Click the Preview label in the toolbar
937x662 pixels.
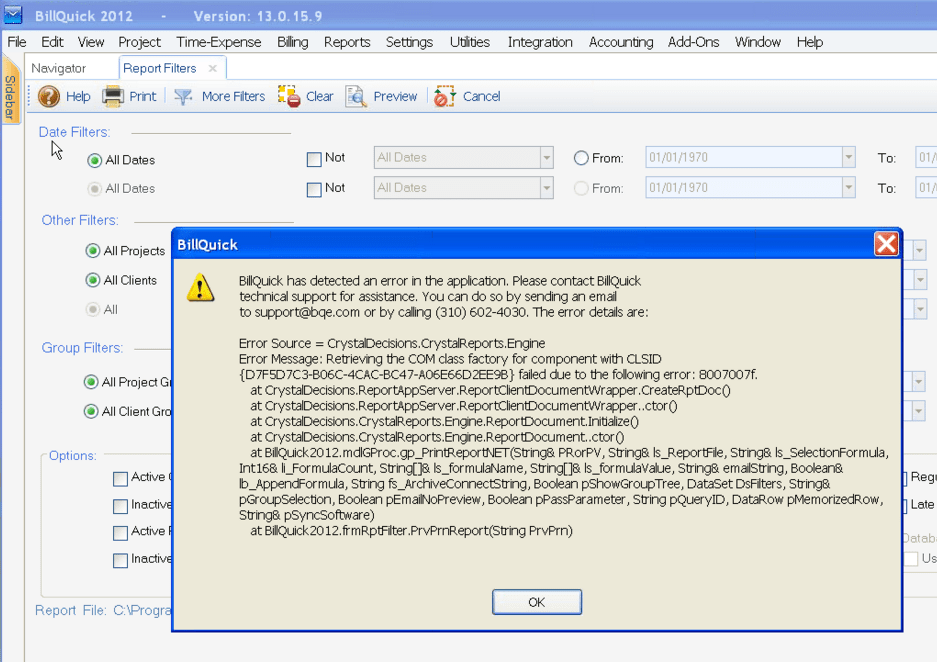[x=395, y=97]
